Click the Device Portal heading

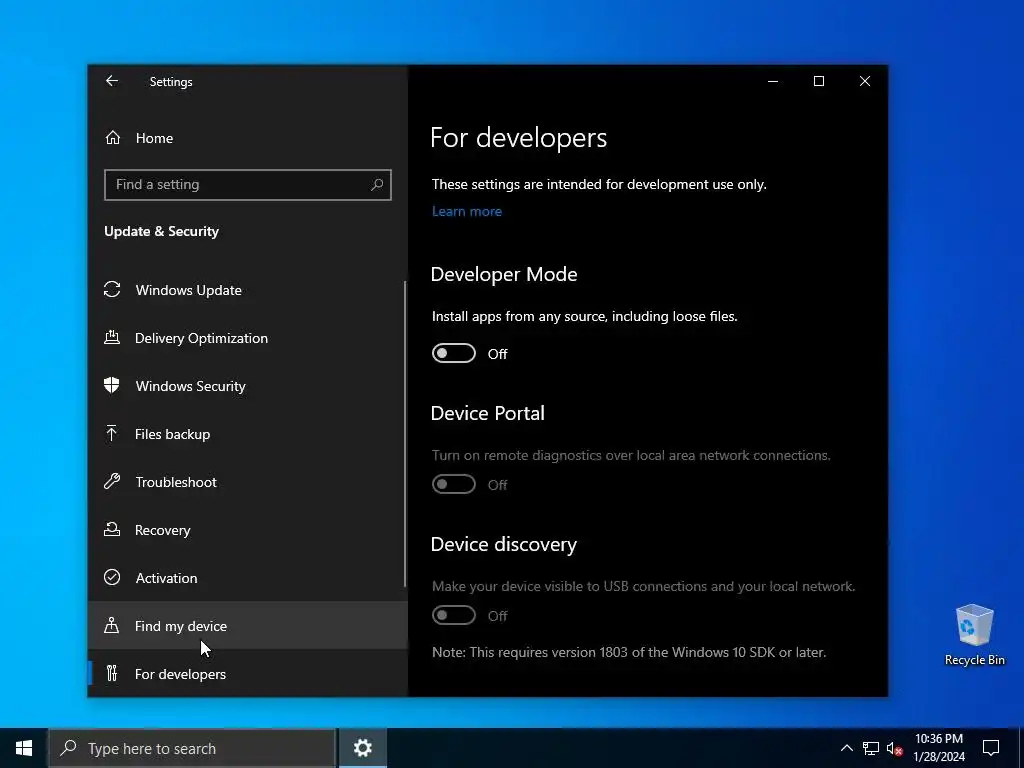pos(487,413)
